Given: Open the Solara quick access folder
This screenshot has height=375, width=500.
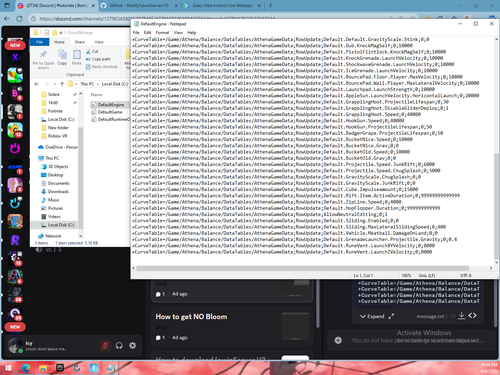Looking at the screenshot, I should click(53, 94).
